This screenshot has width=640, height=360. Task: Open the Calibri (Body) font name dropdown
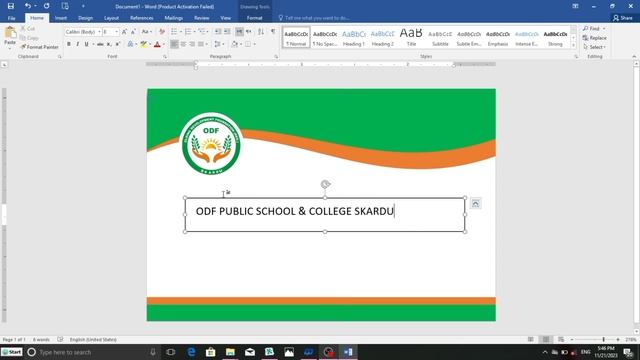[99, 32]
